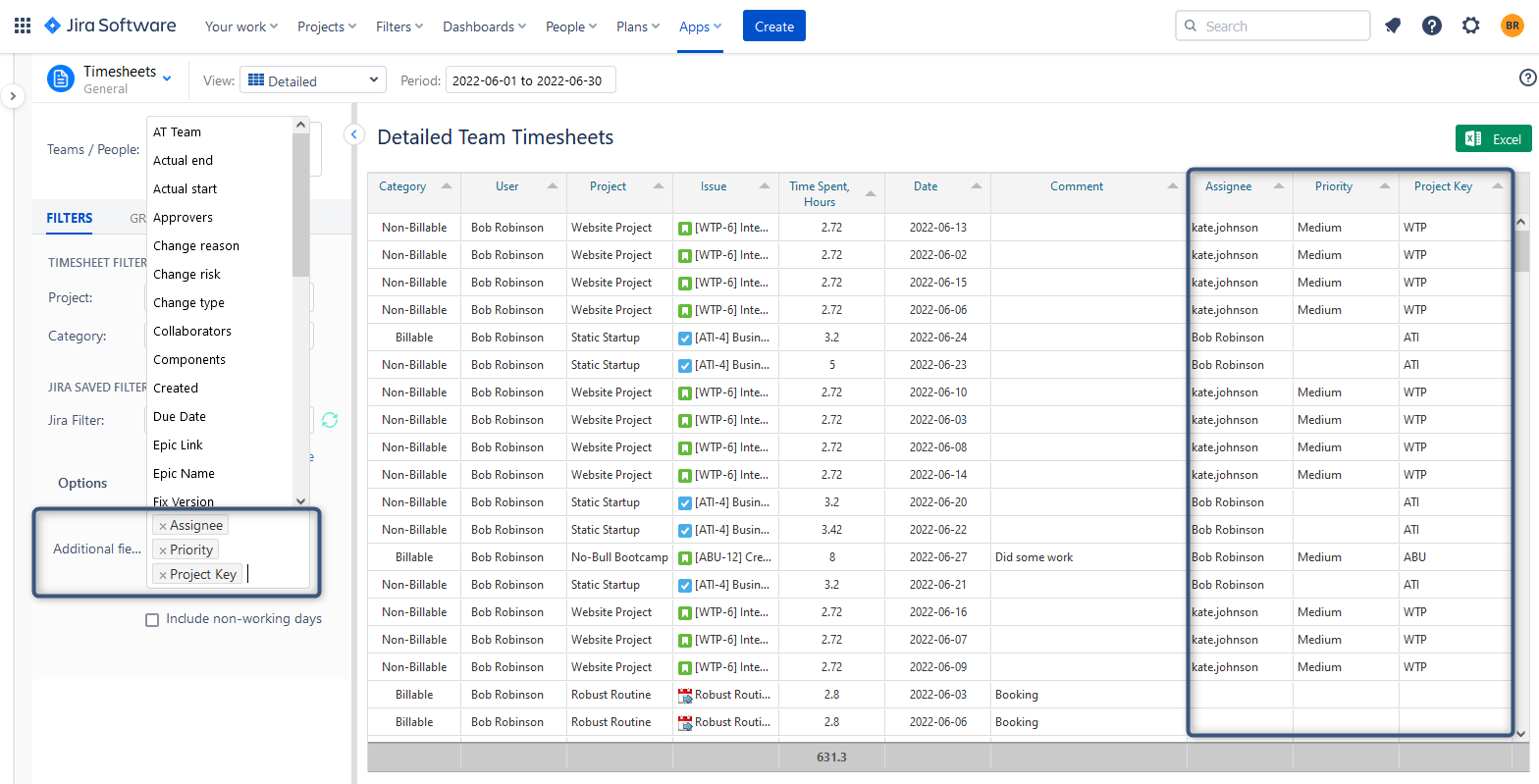The image size is (1539, 784).
Task: Choose Components in the field list
Action: [x=220, y=360]
